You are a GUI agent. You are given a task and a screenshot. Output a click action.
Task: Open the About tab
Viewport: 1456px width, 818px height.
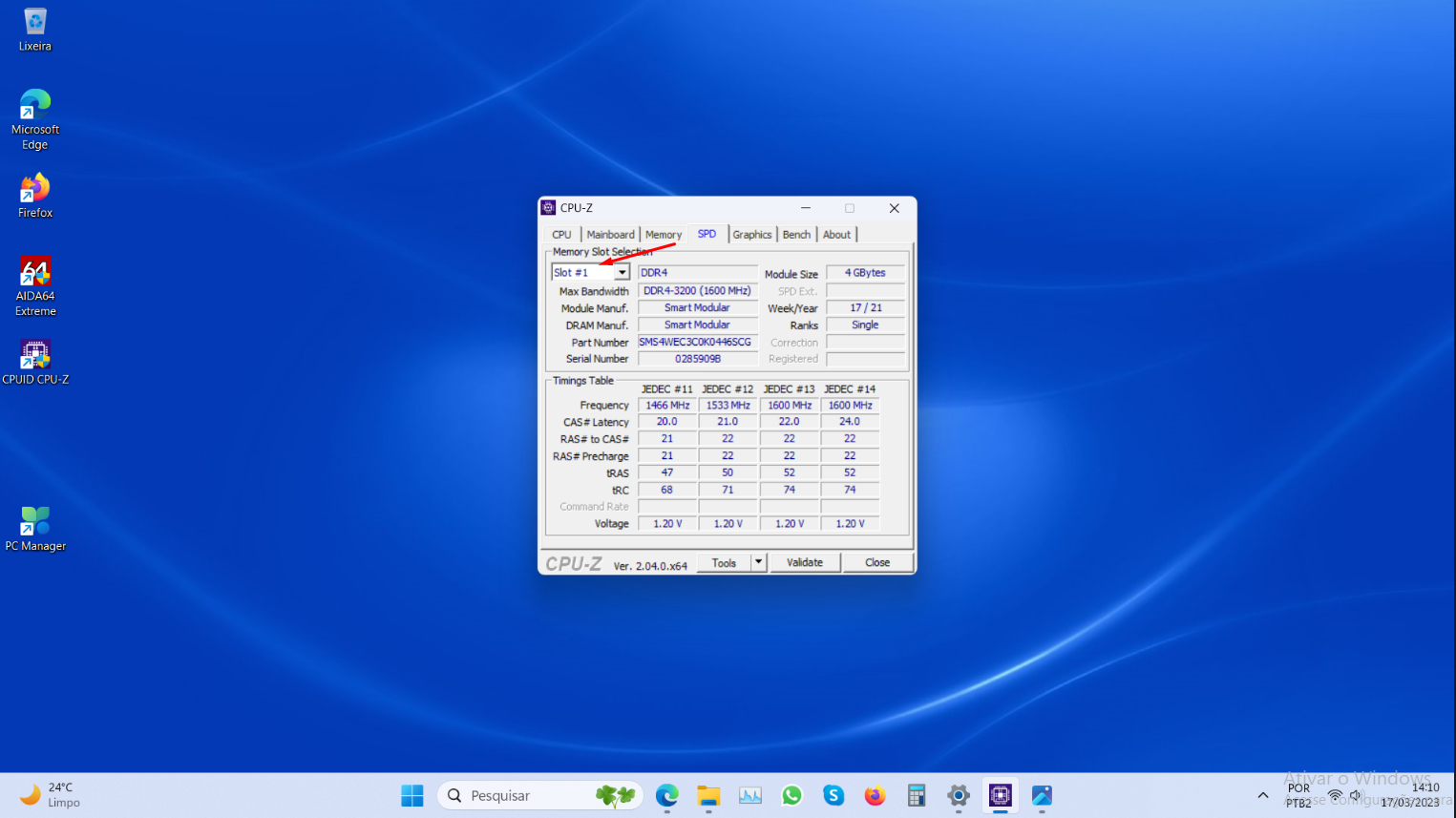[837, 234]
